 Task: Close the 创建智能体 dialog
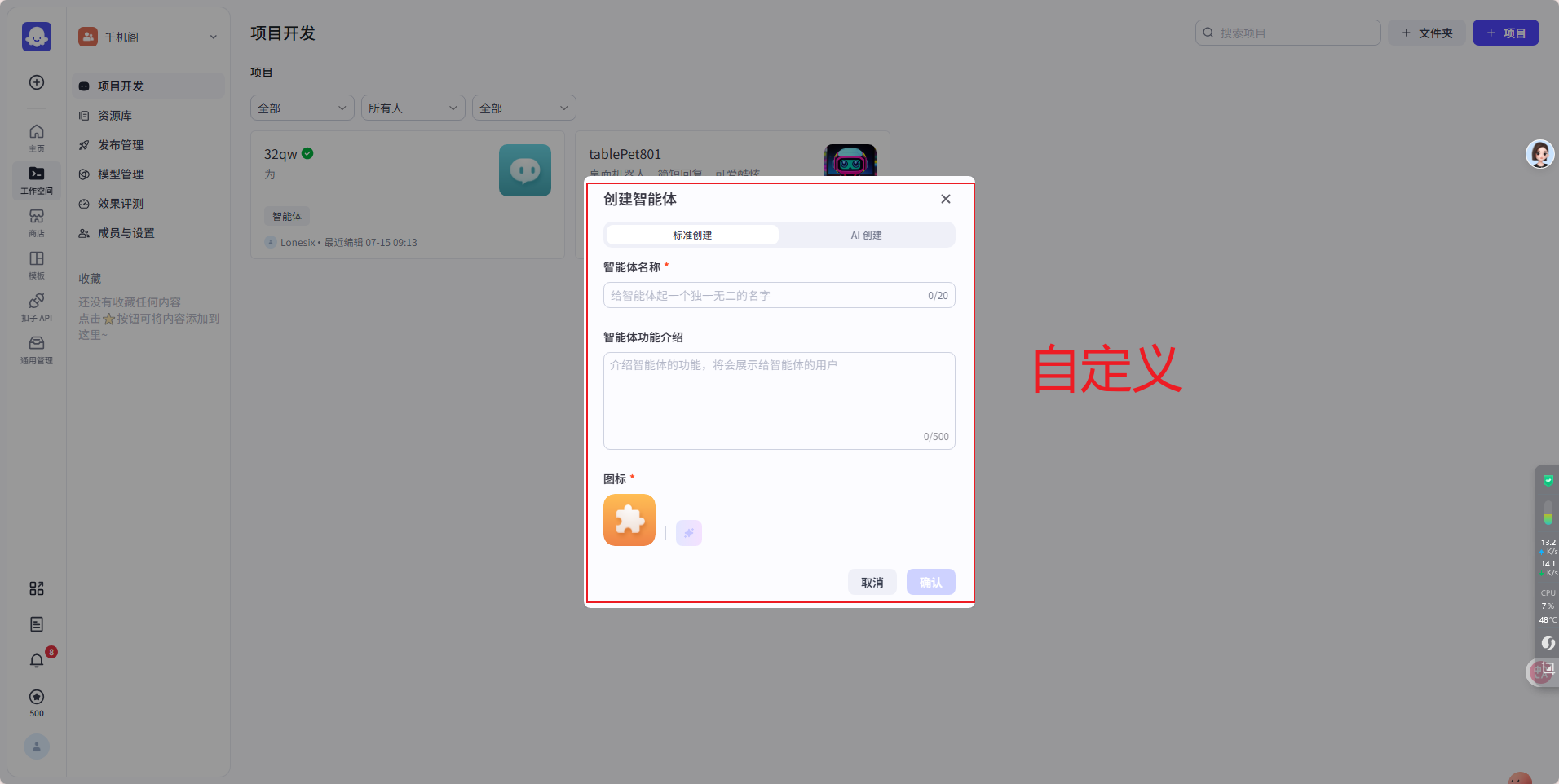(945, 199)
